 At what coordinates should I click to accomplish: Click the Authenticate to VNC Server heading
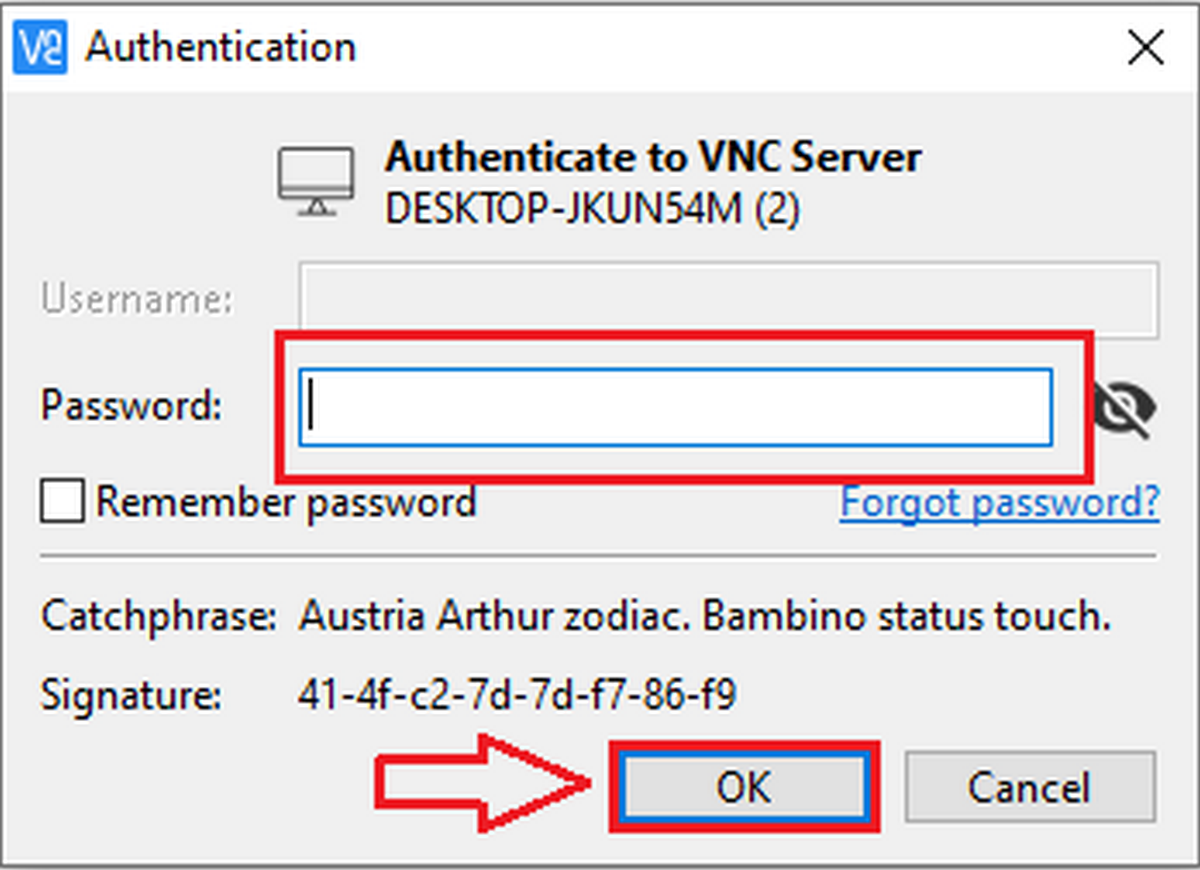tap(653, 158)
